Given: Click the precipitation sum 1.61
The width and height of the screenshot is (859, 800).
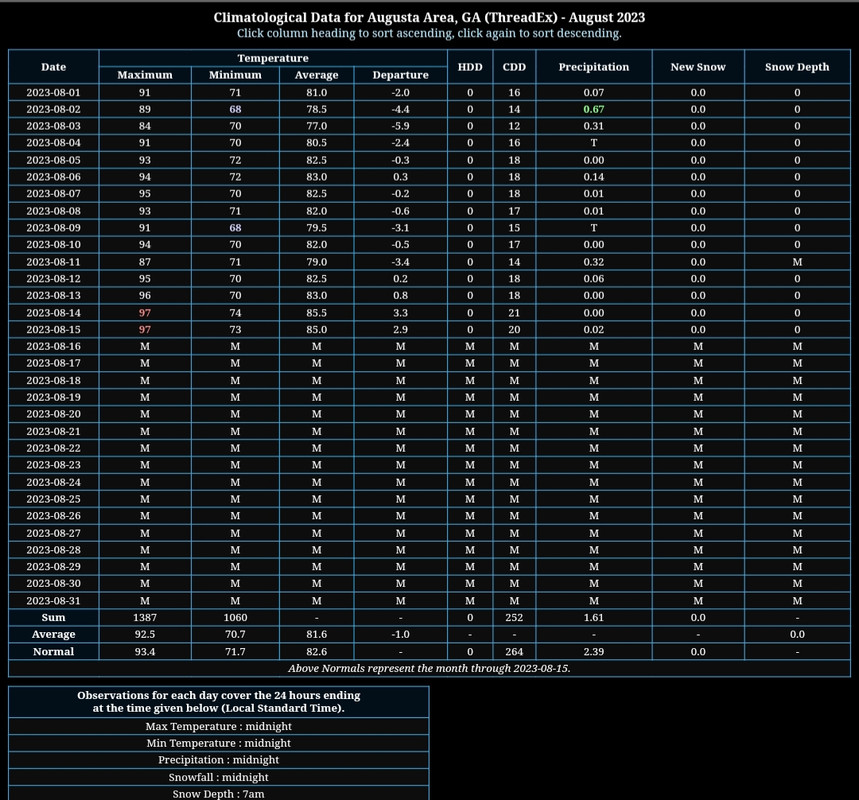Looking at the screenshot, I should pos(594,618).
